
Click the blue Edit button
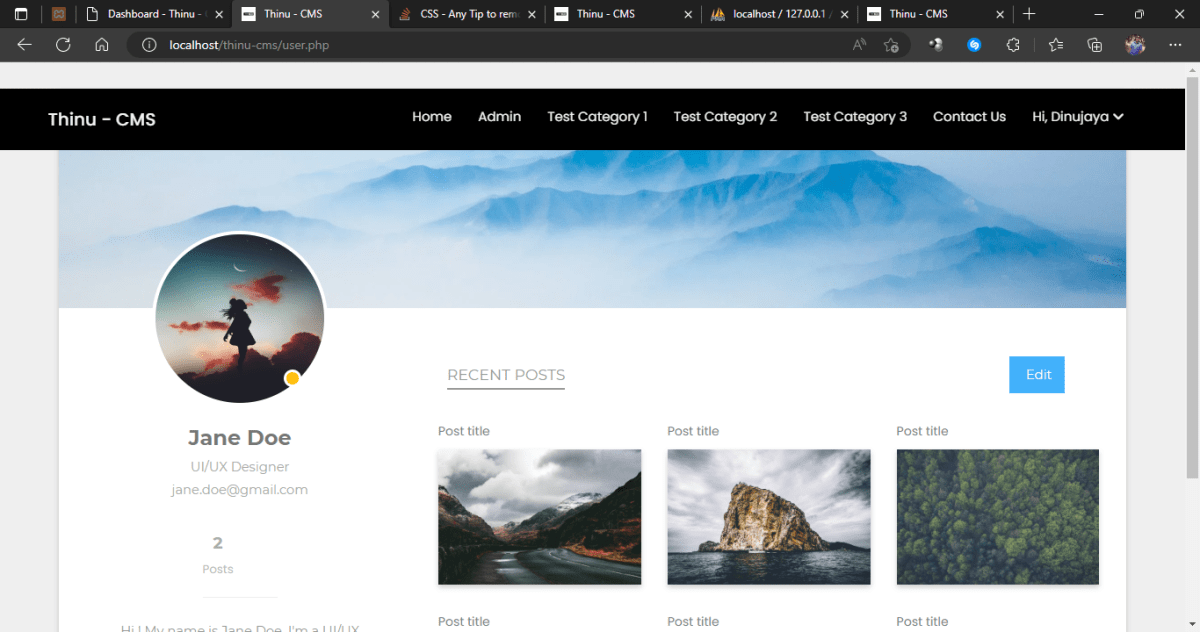pos(1037,375)
